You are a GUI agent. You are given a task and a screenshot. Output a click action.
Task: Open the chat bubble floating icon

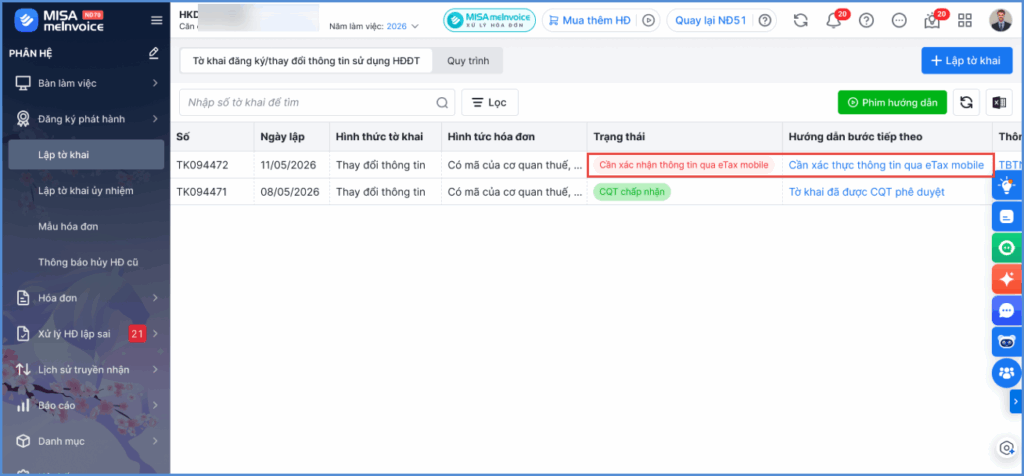(1006, 310)
